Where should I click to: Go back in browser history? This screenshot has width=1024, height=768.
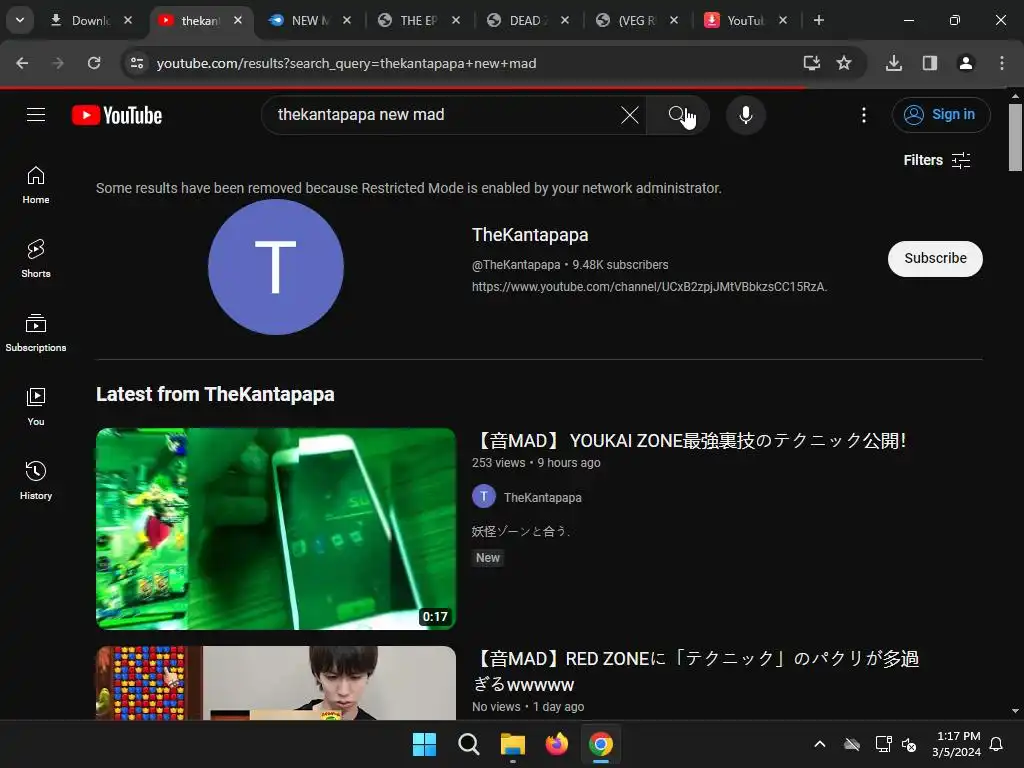[22, 63]
